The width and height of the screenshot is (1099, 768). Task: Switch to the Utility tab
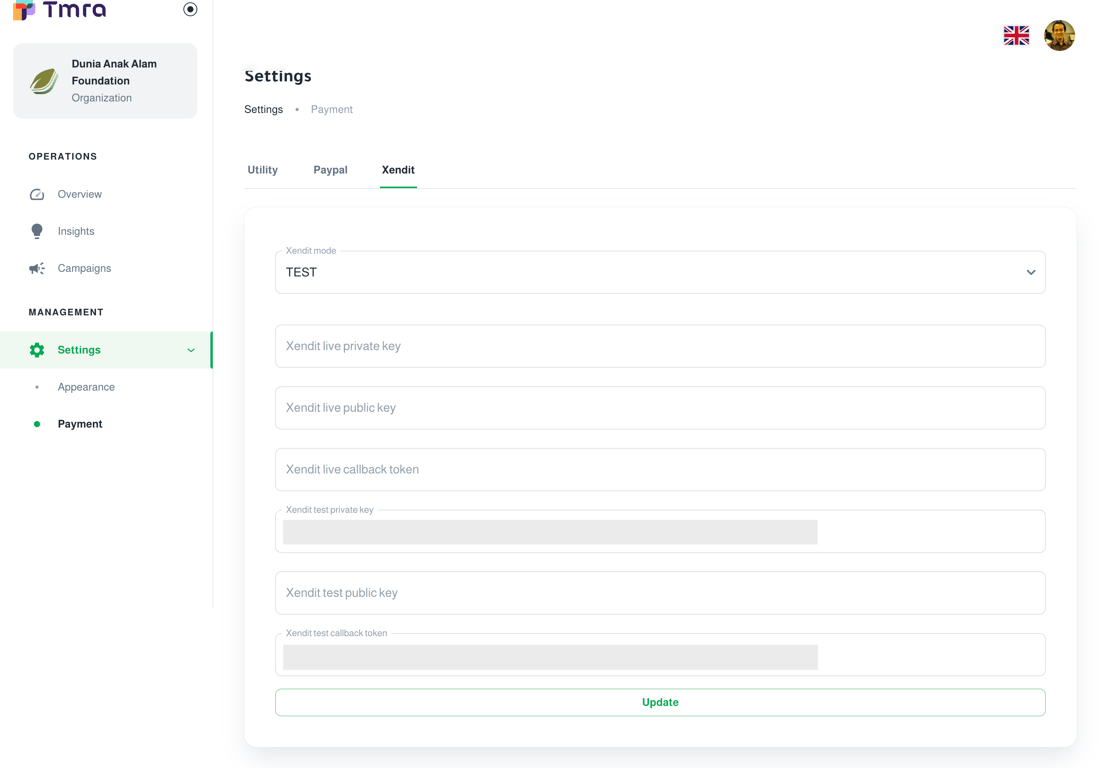coord(263,170)
